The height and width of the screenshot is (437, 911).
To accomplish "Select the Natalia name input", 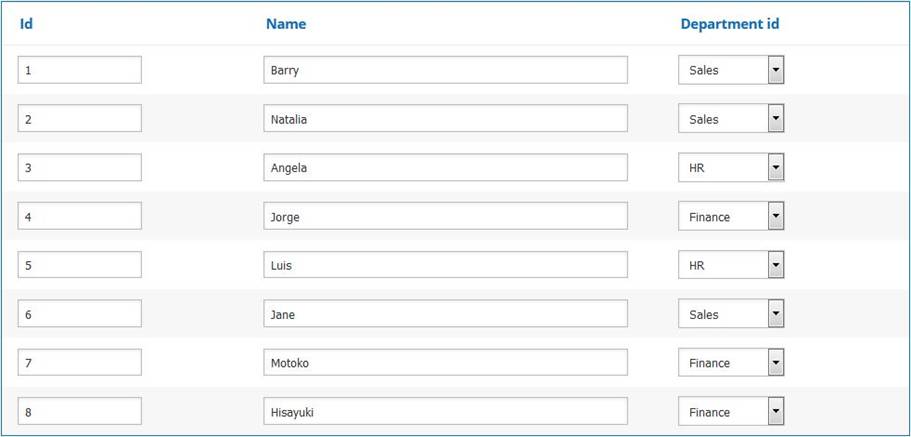I will click(445, 119).
